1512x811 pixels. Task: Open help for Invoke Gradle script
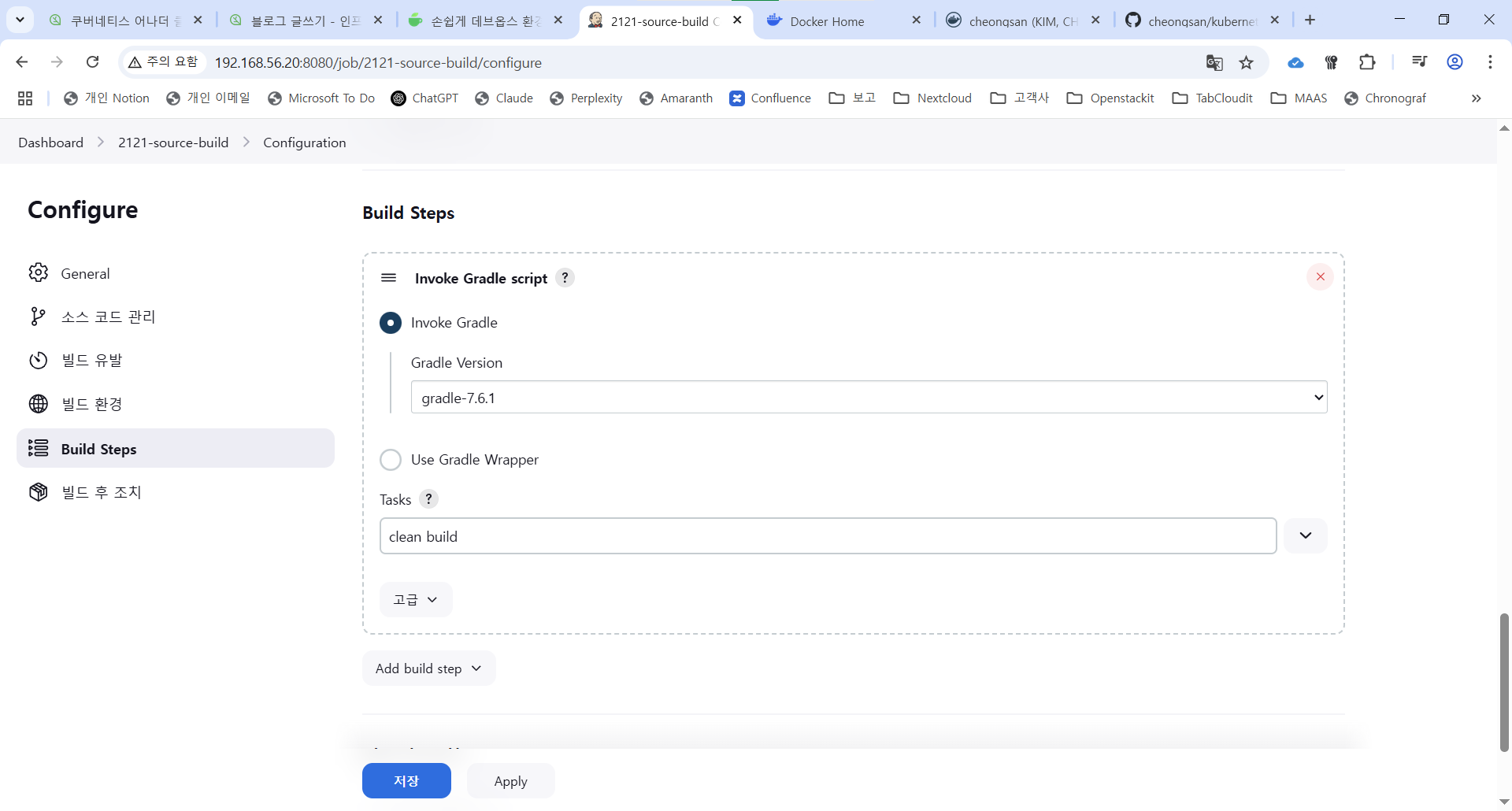click(565, 278)
